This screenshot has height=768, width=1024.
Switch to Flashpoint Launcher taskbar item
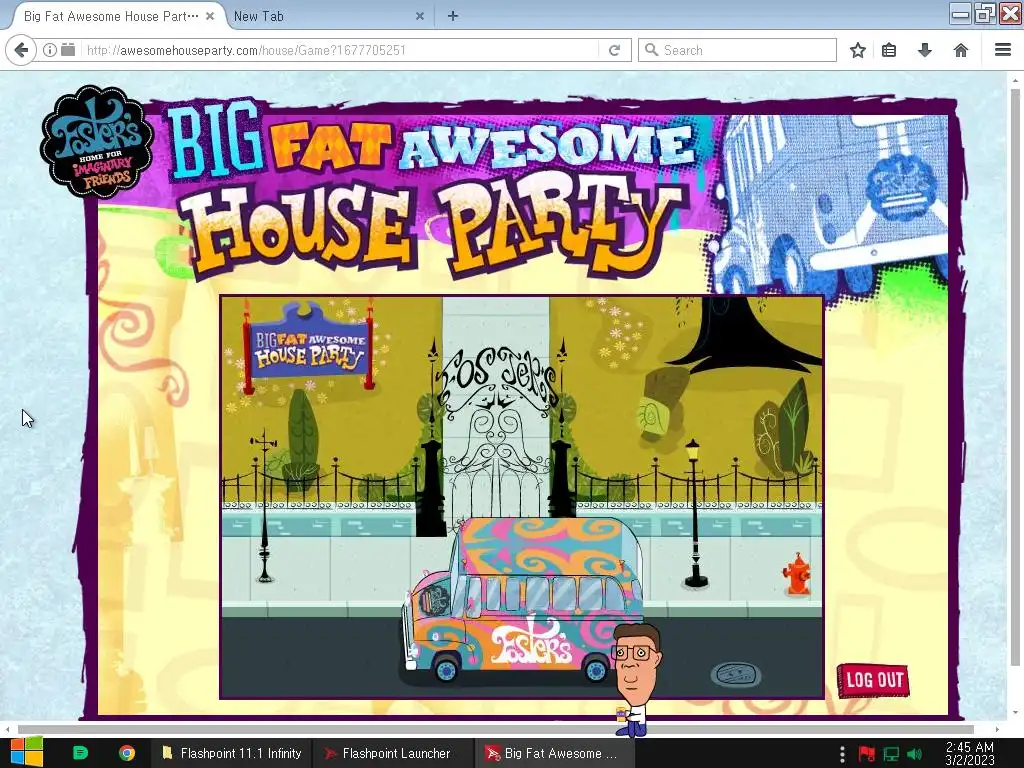(x=392, y=753)
